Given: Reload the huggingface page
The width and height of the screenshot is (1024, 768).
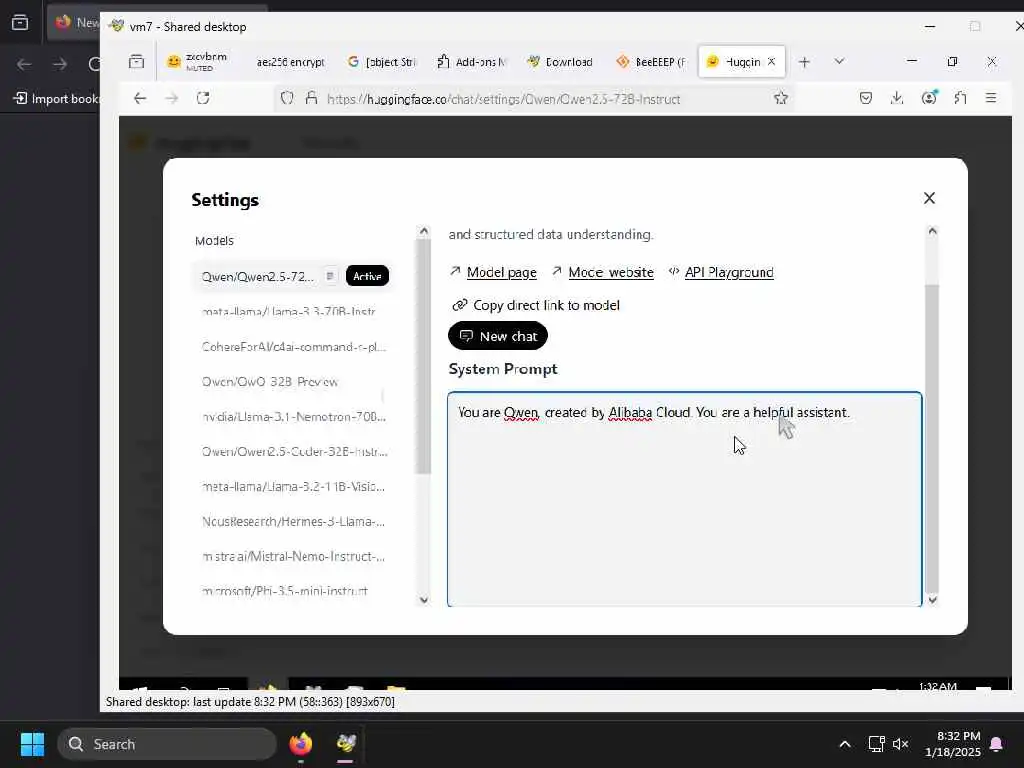Looking at the screenshot, I should point(203,99).
